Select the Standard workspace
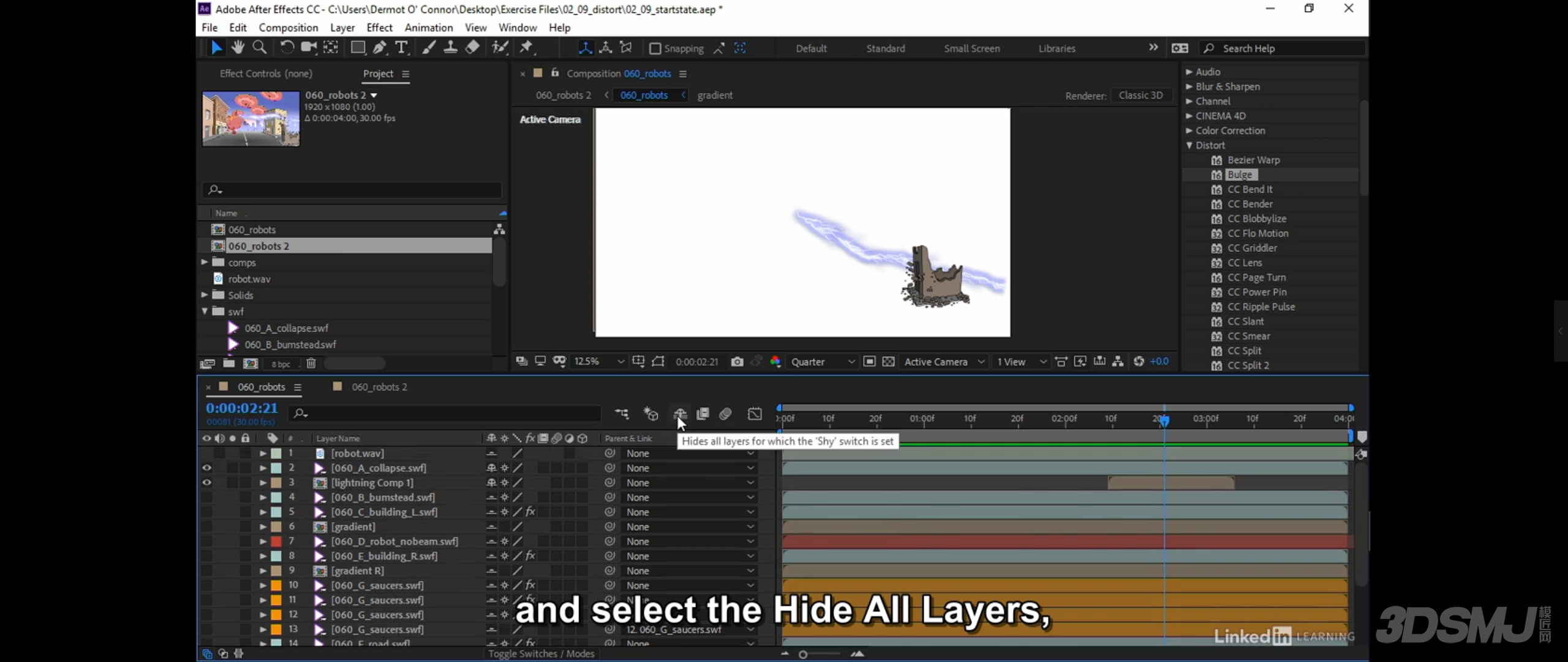This screenshot has width=1568, height=662. pyautogui.click(x=885, y=48)
